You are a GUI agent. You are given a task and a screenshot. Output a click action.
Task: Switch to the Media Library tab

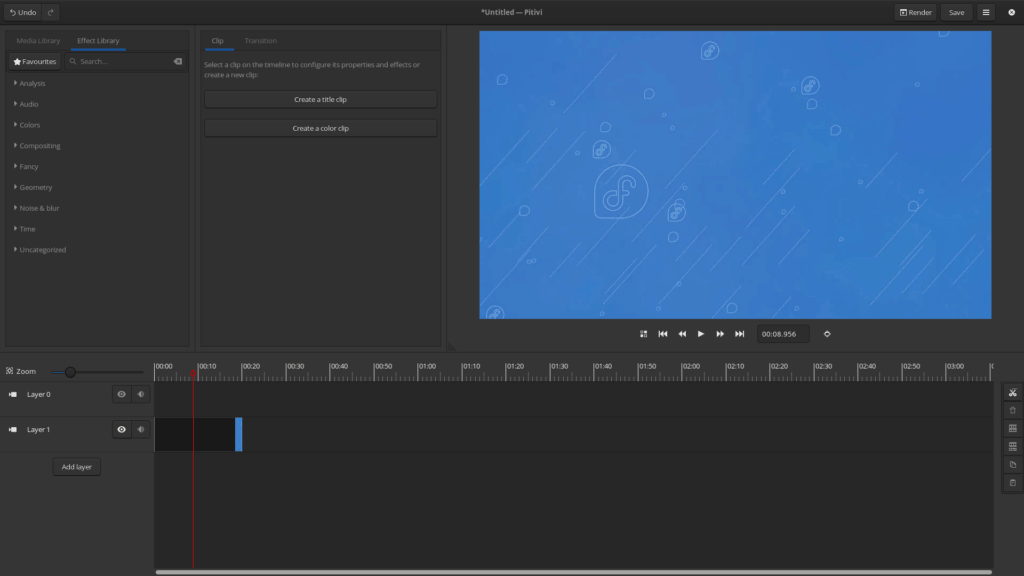tap(38, 41)
